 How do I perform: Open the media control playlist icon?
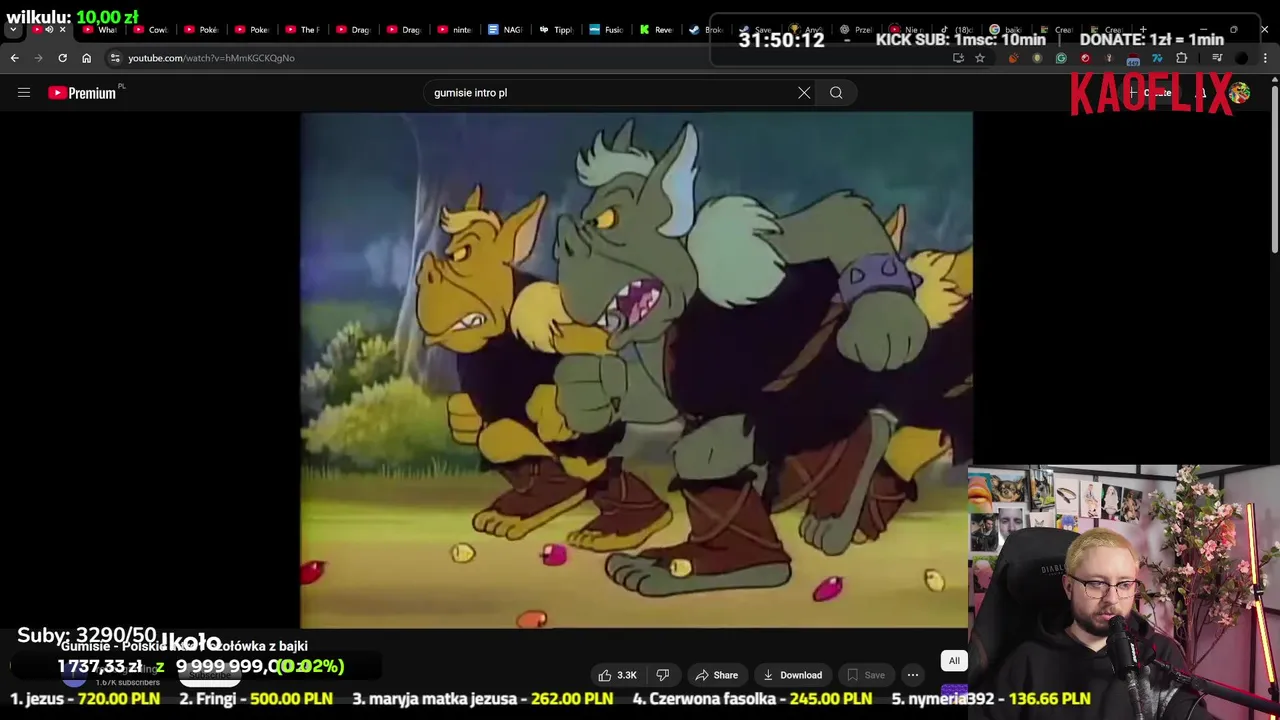[x=1217, y=58]
